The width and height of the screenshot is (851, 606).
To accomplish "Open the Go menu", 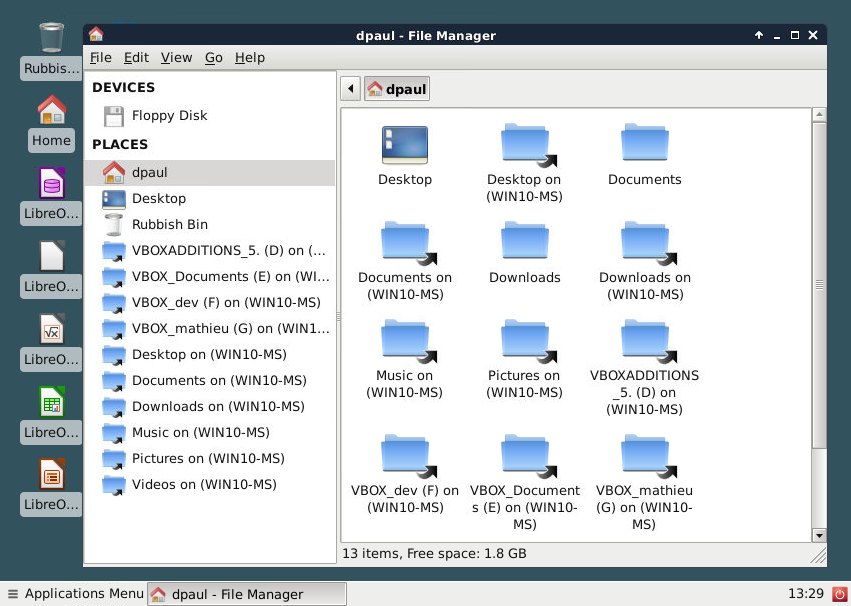I will pos(213,57).
